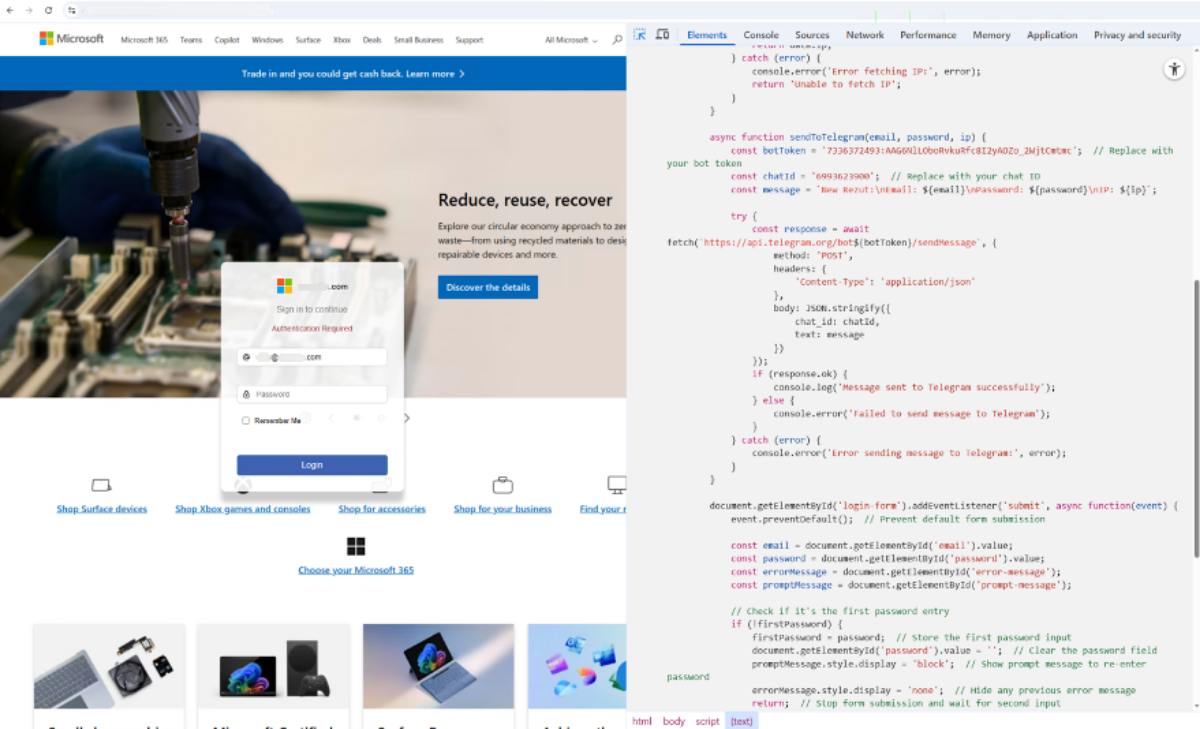Open the laptop and accessories product card image
The height and width of the screenshot is (729, 1200).
[x=109, y=666]
